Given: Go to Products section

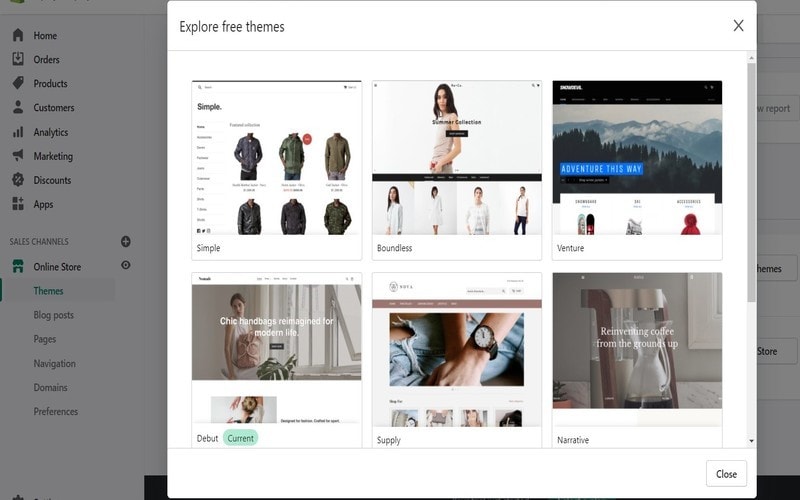Looking at the screenshot, I should point(51,84).
